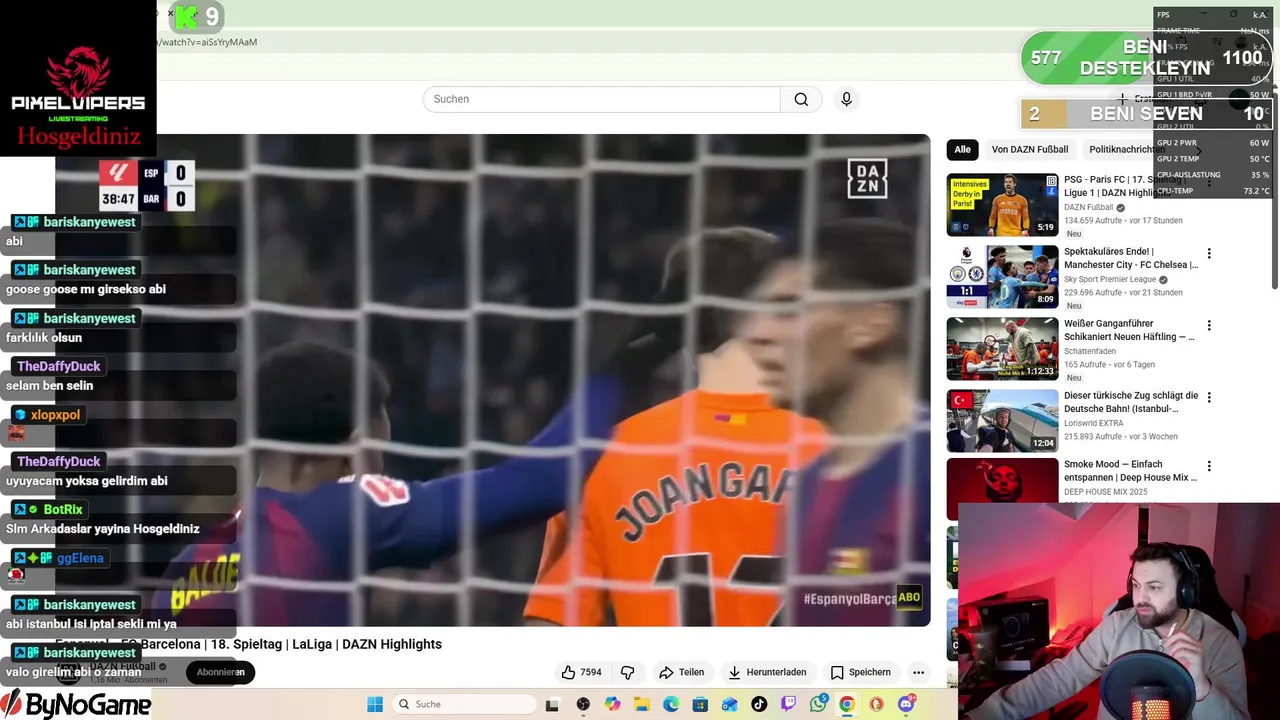Open OBS Studio from taskbar

pos(583,704)
